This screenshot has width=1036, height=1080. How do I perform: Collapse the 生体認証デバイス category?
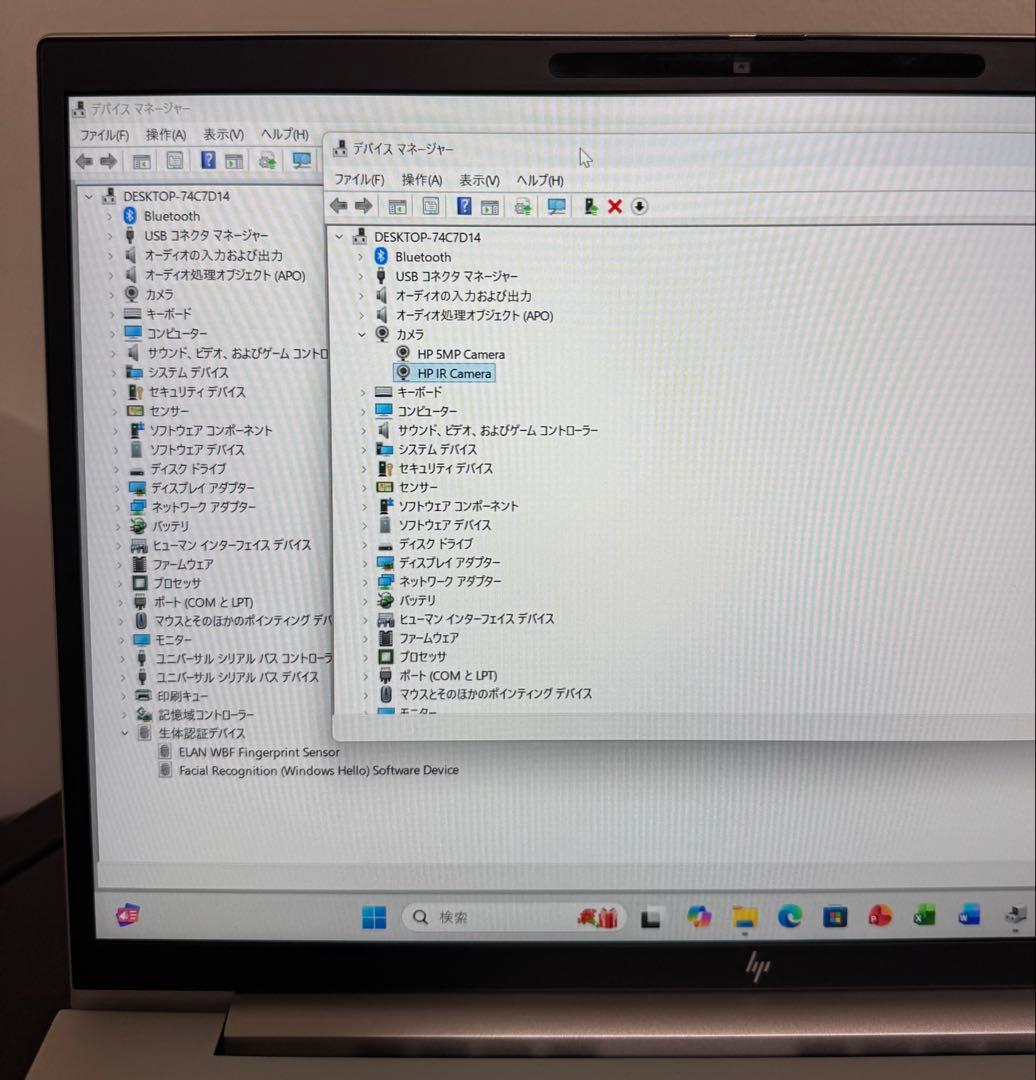point(124,733)
